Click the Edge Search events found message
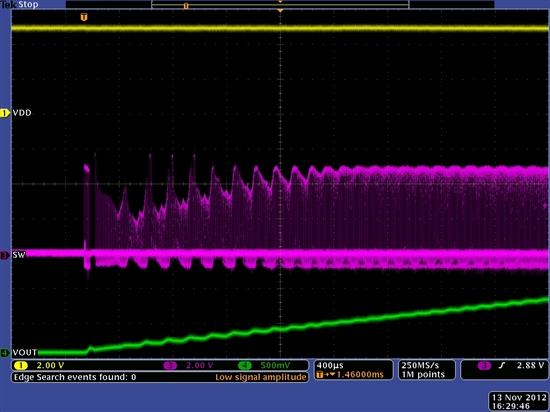Image resolution: width=550 pixels, height=412 pixels. pos(75,377)
